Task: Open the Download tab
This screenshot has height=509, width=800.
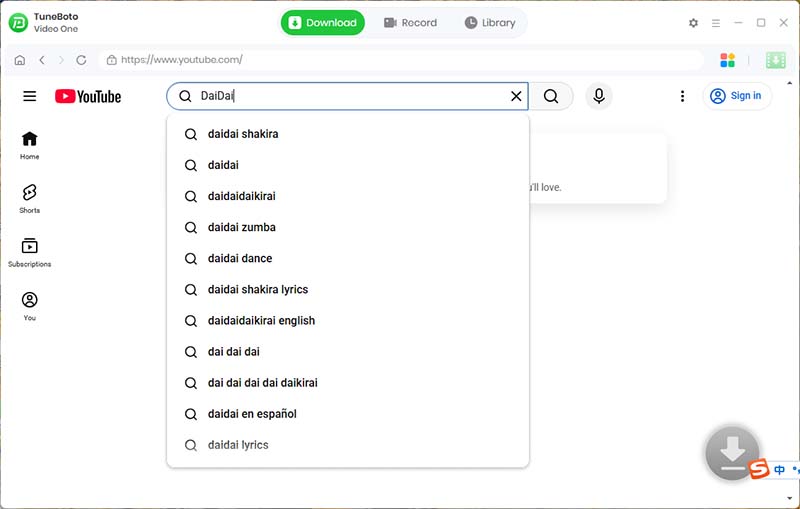Action: 322,22
